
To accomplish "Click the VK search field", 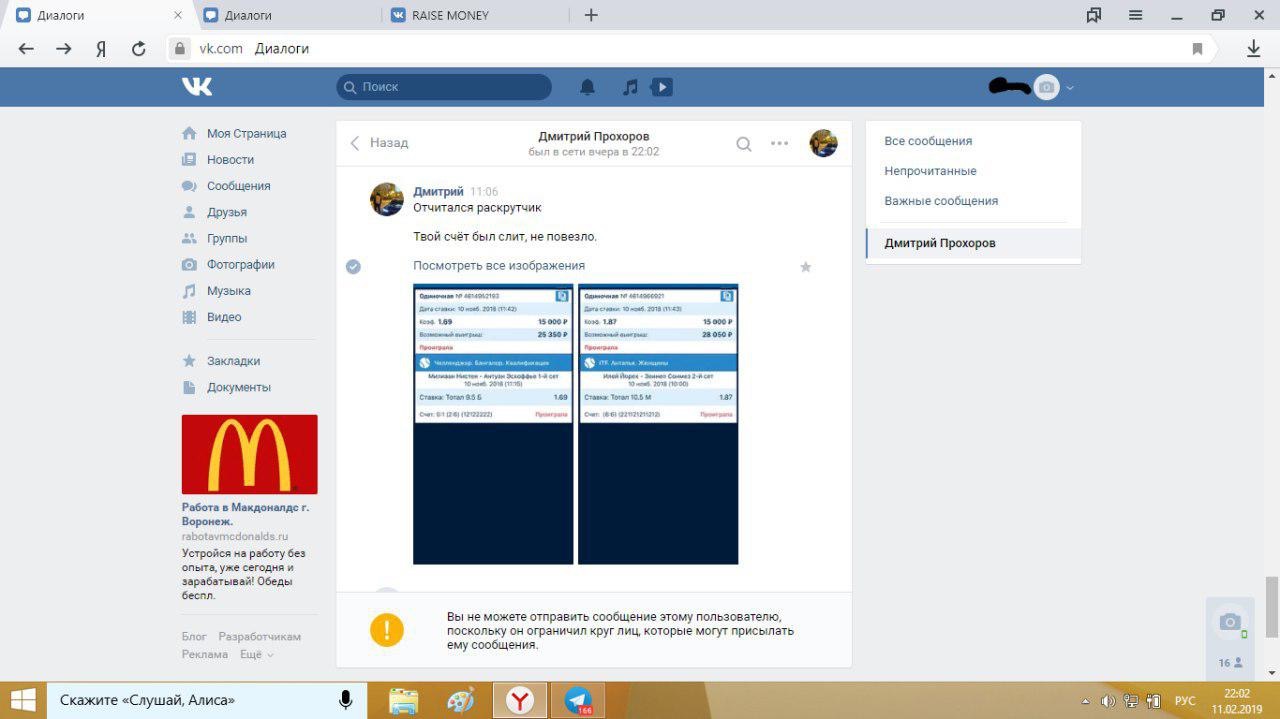I will (444, 87).
